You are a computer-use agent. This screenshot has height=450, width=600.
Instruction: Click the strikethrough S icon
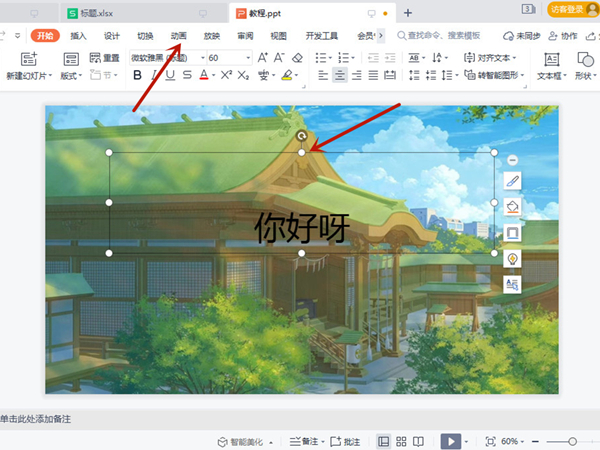[x=186, y=75]
